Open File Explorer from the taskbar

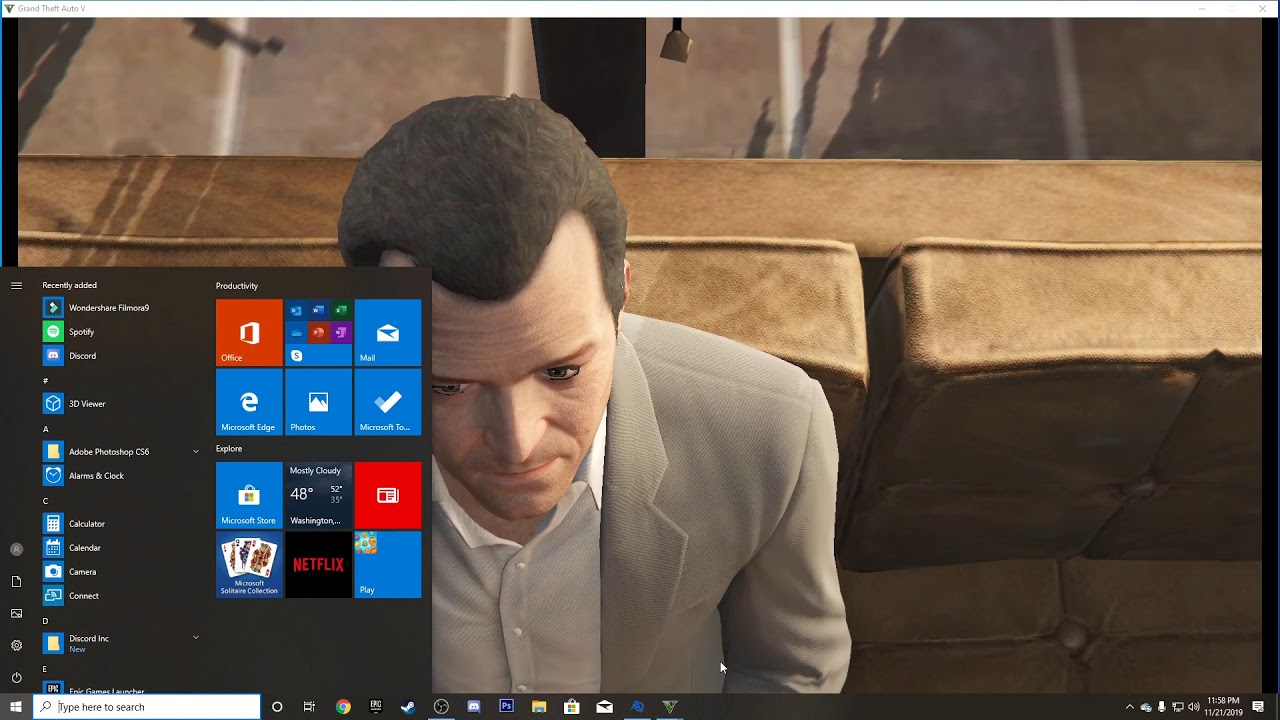pyautogui.click(x=539, y=707)
